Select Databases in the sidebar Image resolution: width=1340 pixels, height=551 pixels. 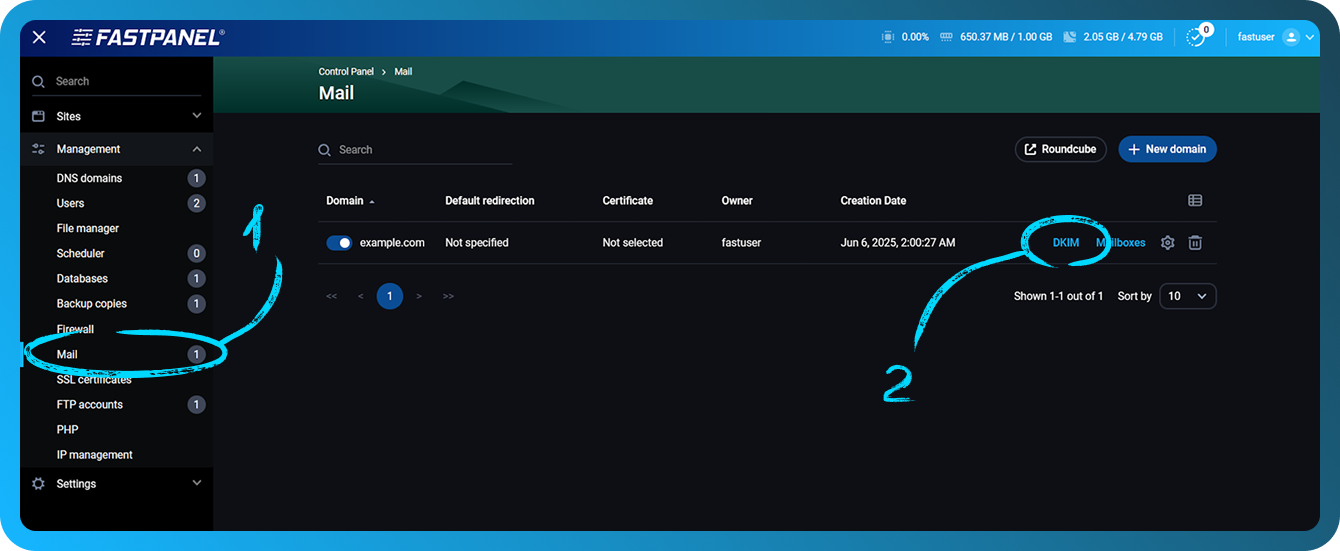tap(82, 279)
